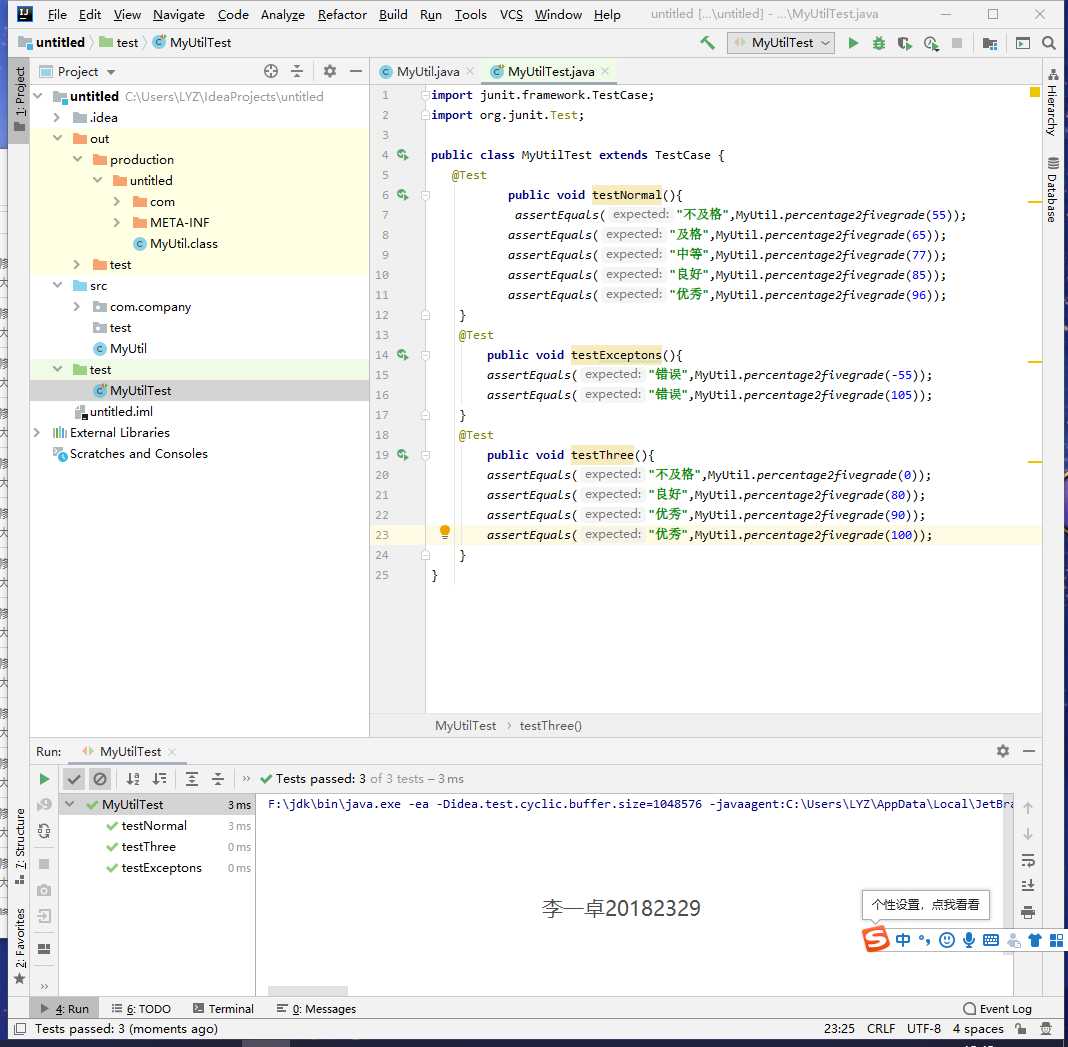Run MyUtilTest with the green play button
The width and height of the screenshot is (1068, 1047).
tap(853, 43)
